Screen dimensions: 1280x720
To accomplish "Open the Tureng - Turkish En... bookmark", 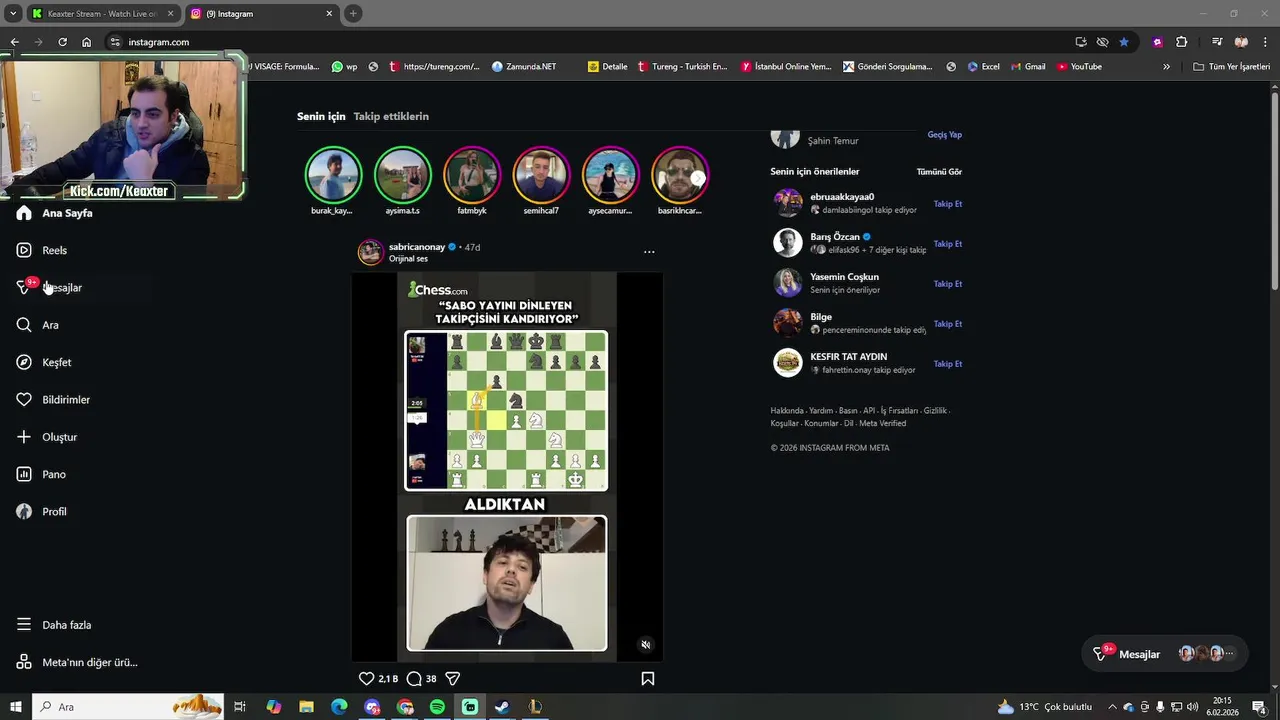I will click(x=681, y=67).
